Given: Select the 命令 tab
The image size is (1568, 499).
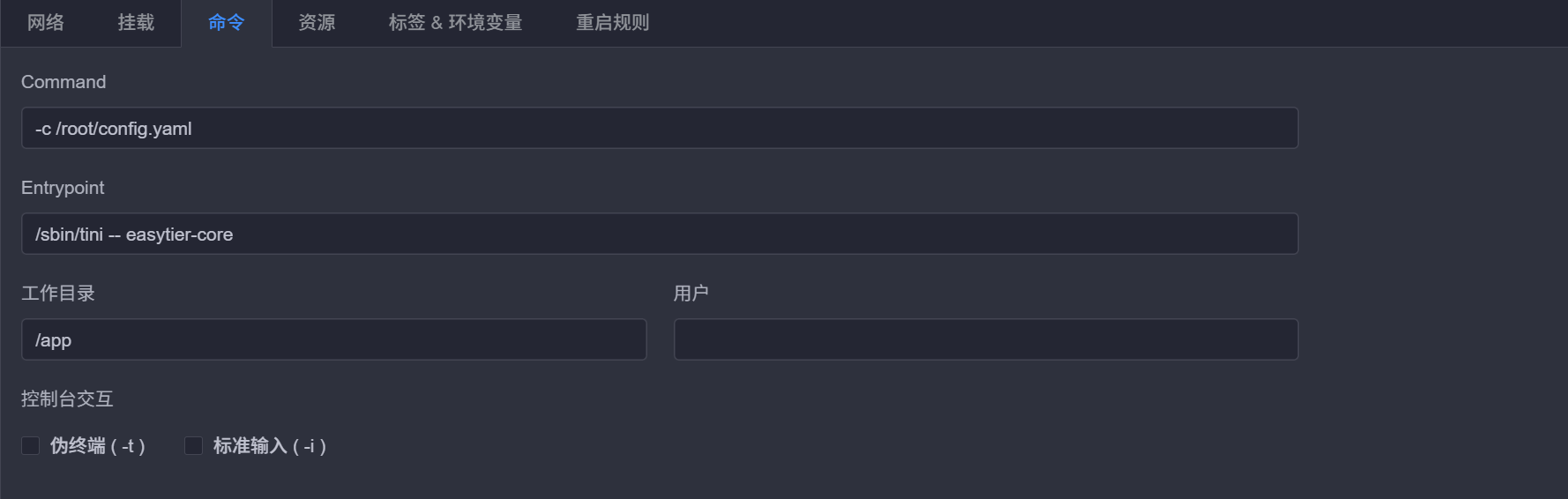Looking at the screenshot, I should (x=227, y=23).
